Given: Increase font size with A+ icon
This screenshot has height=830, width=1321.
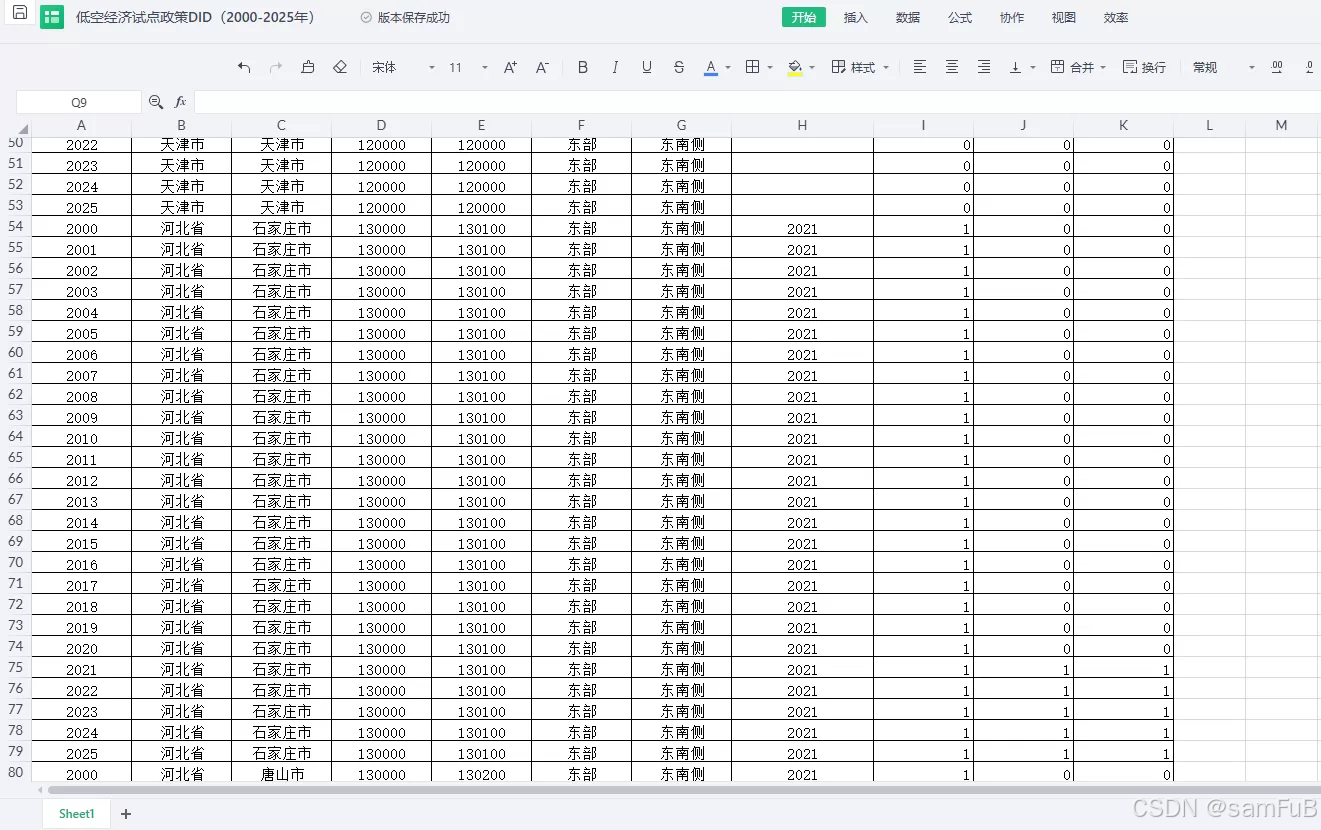Looking at the screenshot, I should 510,67.
